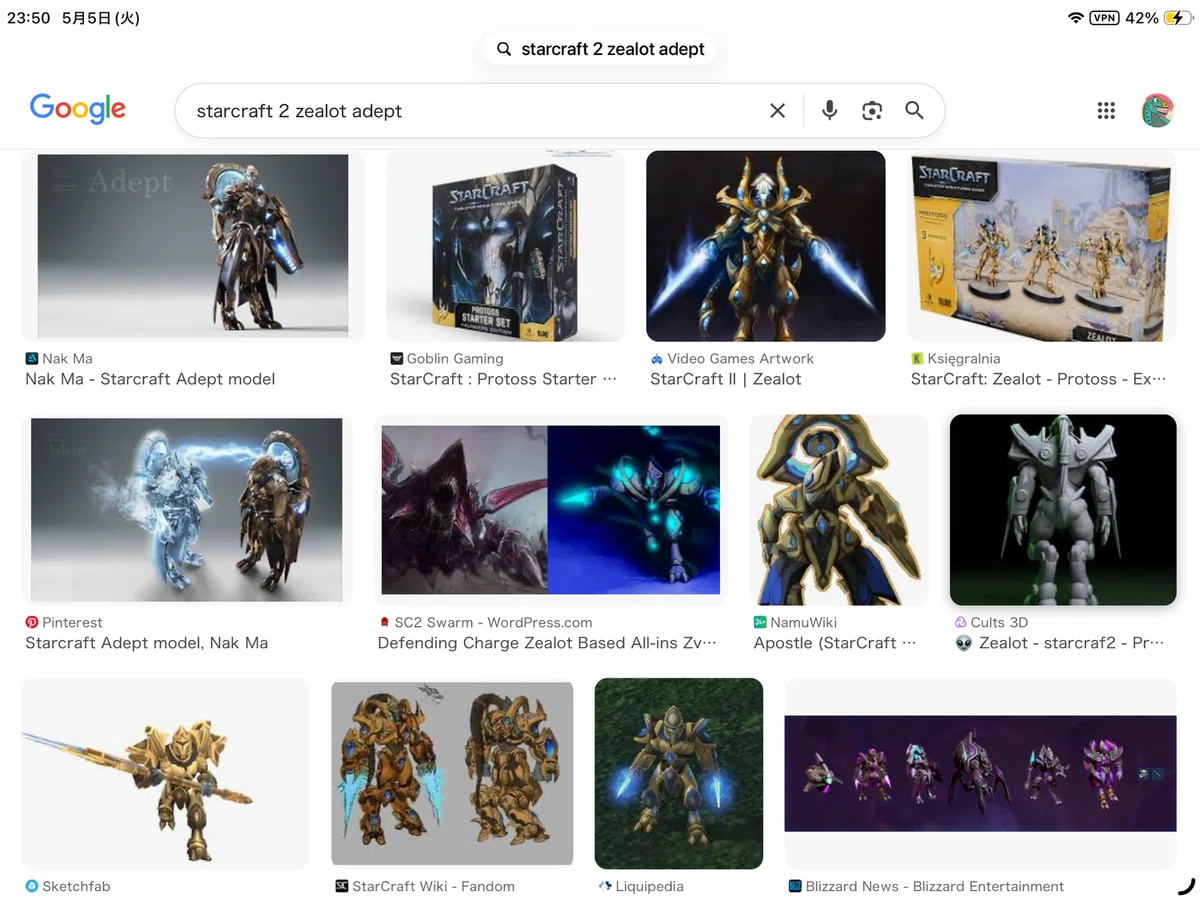Go to Google homepage via logo
Image resolution: width=1200 pixels, height=900 pixels.
tap(78, 109)
